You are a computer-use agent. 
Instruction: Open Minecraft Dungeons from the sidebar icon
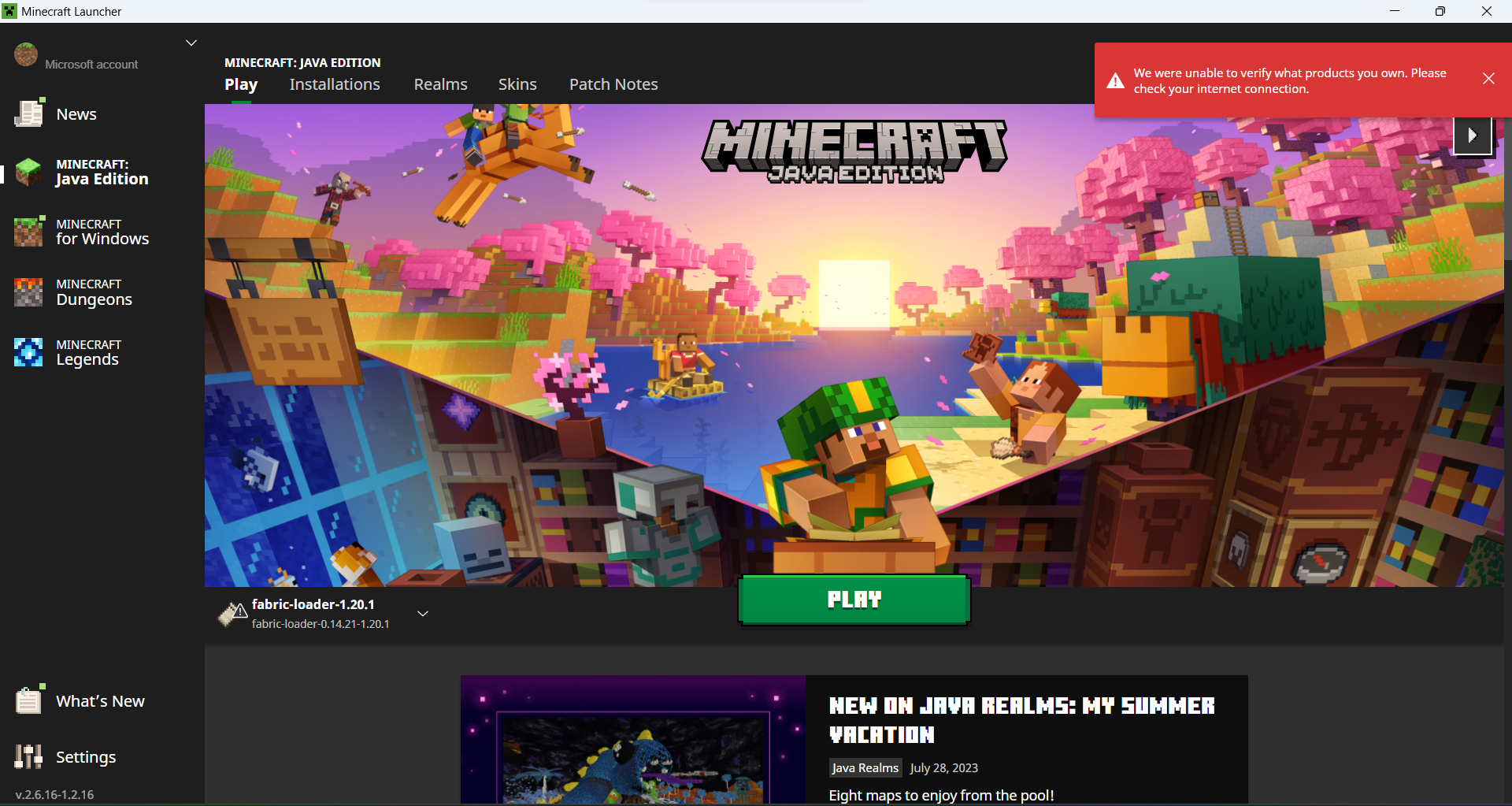point(29,292)
